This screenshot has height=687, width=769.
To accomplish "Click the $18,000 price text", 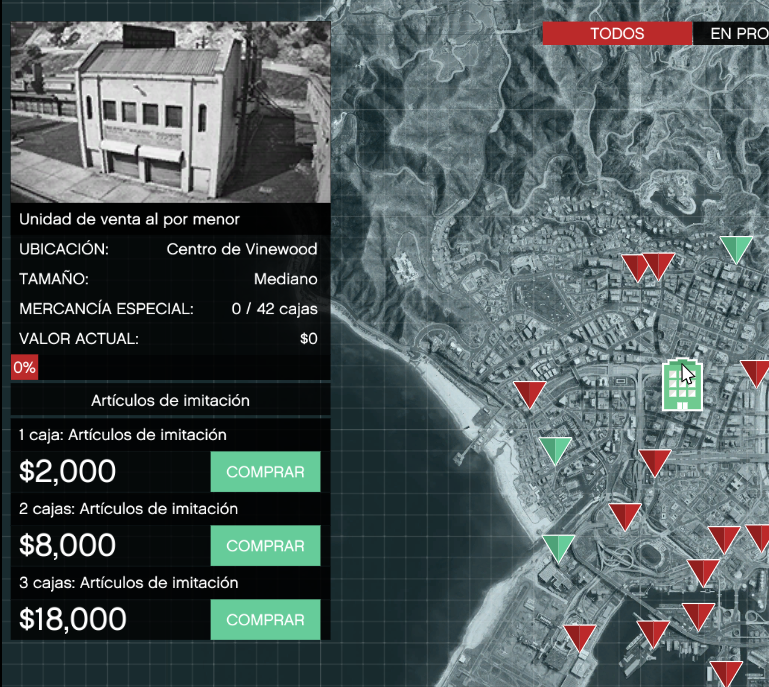I will tap(73, 619).
